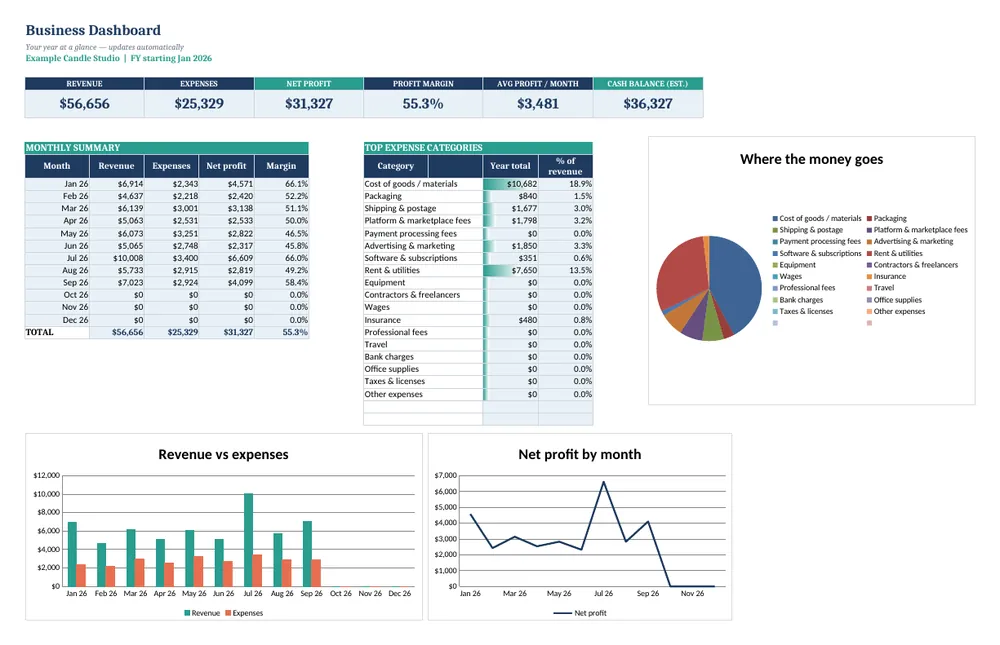1000x645 pixels.
Task: Select the NET PROFIT value $31,327 card
Action: pos(309,103)
